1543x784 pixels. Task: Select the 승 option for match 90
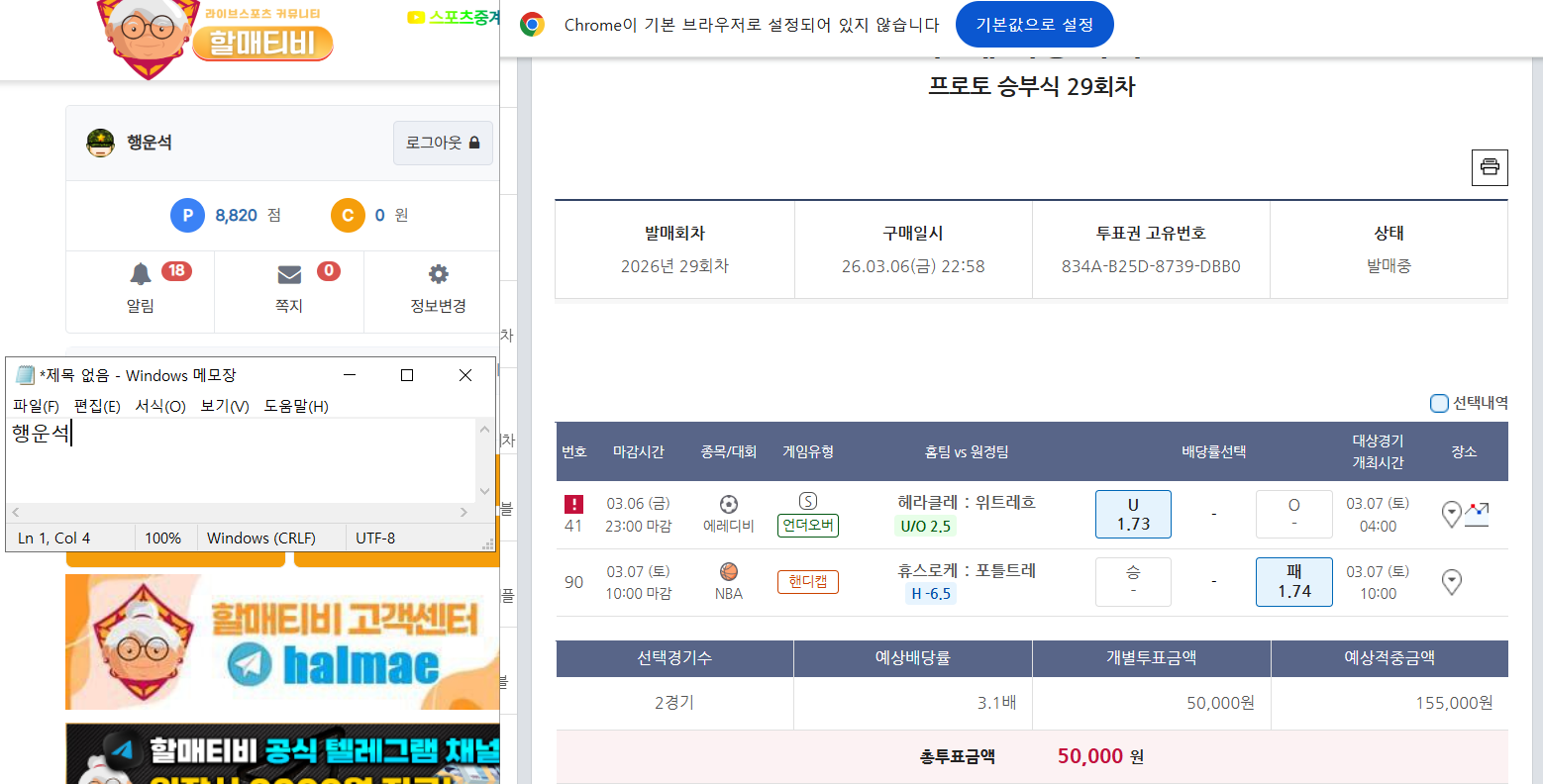click(1133, 582)
